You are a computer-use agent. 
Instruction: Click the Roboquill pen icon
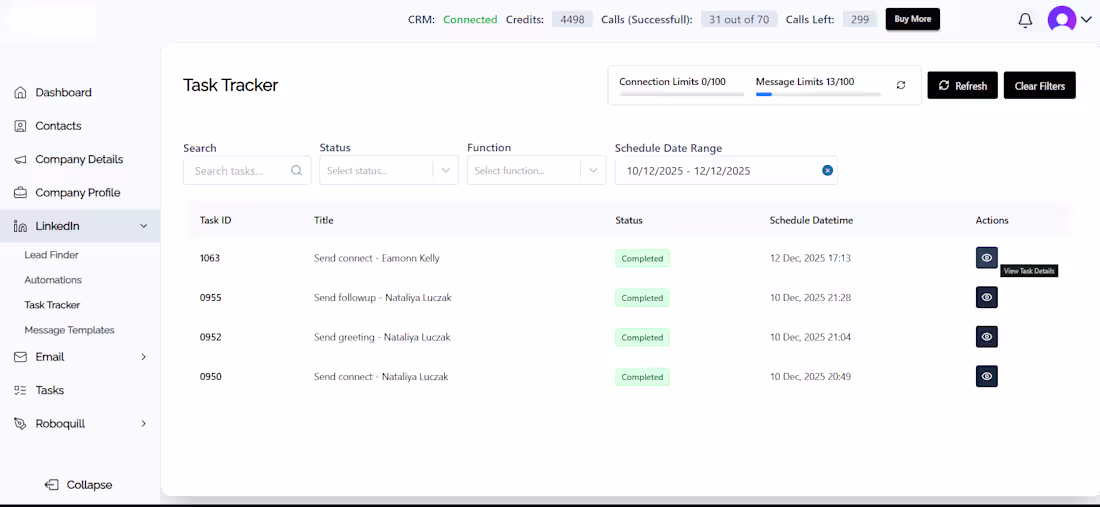(20, 424)
